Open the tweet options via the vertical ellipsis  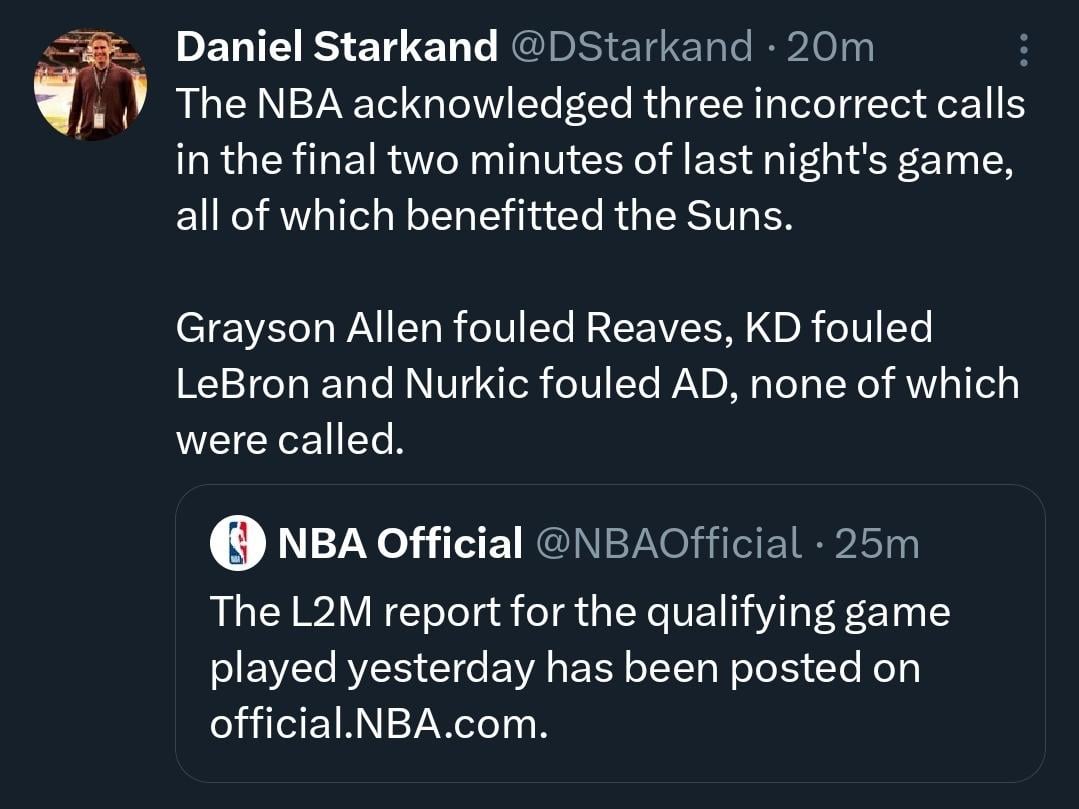[x=1020, y=50]
